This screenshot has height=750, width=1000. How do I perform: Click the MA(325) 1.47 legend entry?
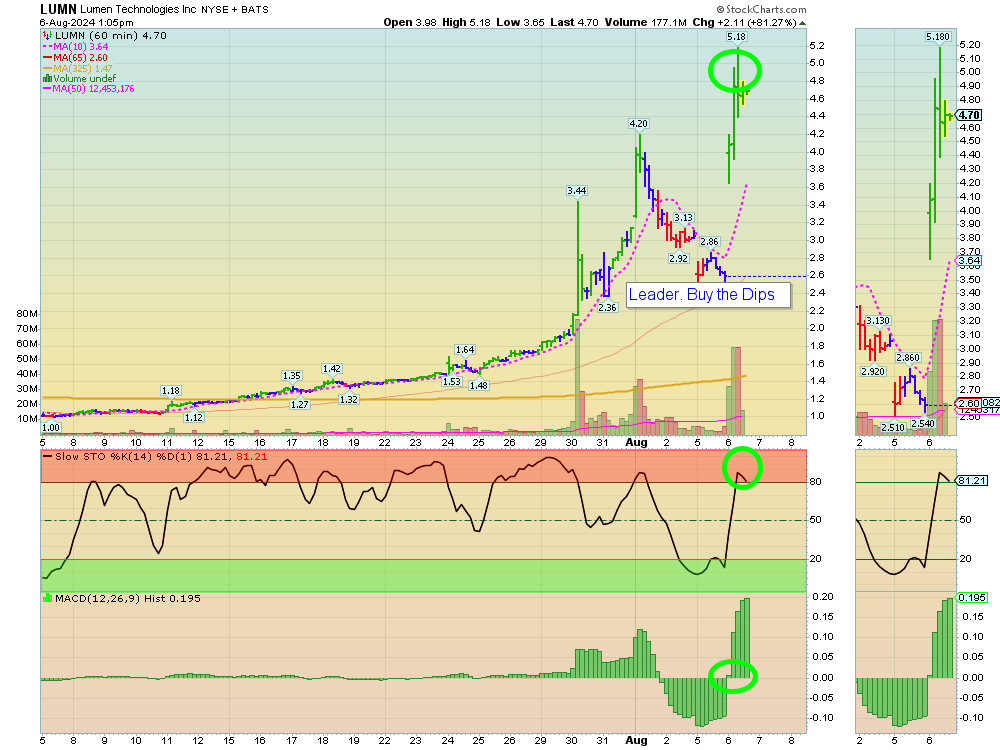click(x=78, y=68)
